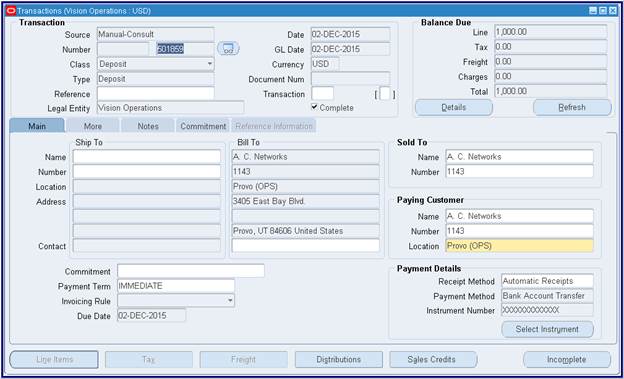
Task: Click the GL Date field
Action: pyautogui.click(x=351, y=49)
